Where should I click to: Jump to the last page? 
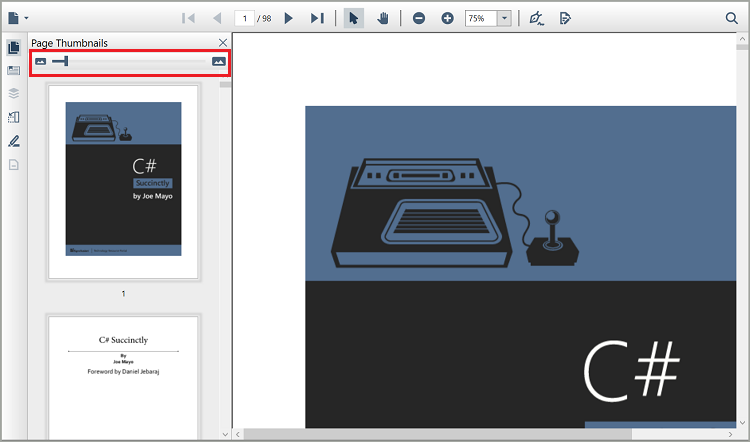click(317, 18)
